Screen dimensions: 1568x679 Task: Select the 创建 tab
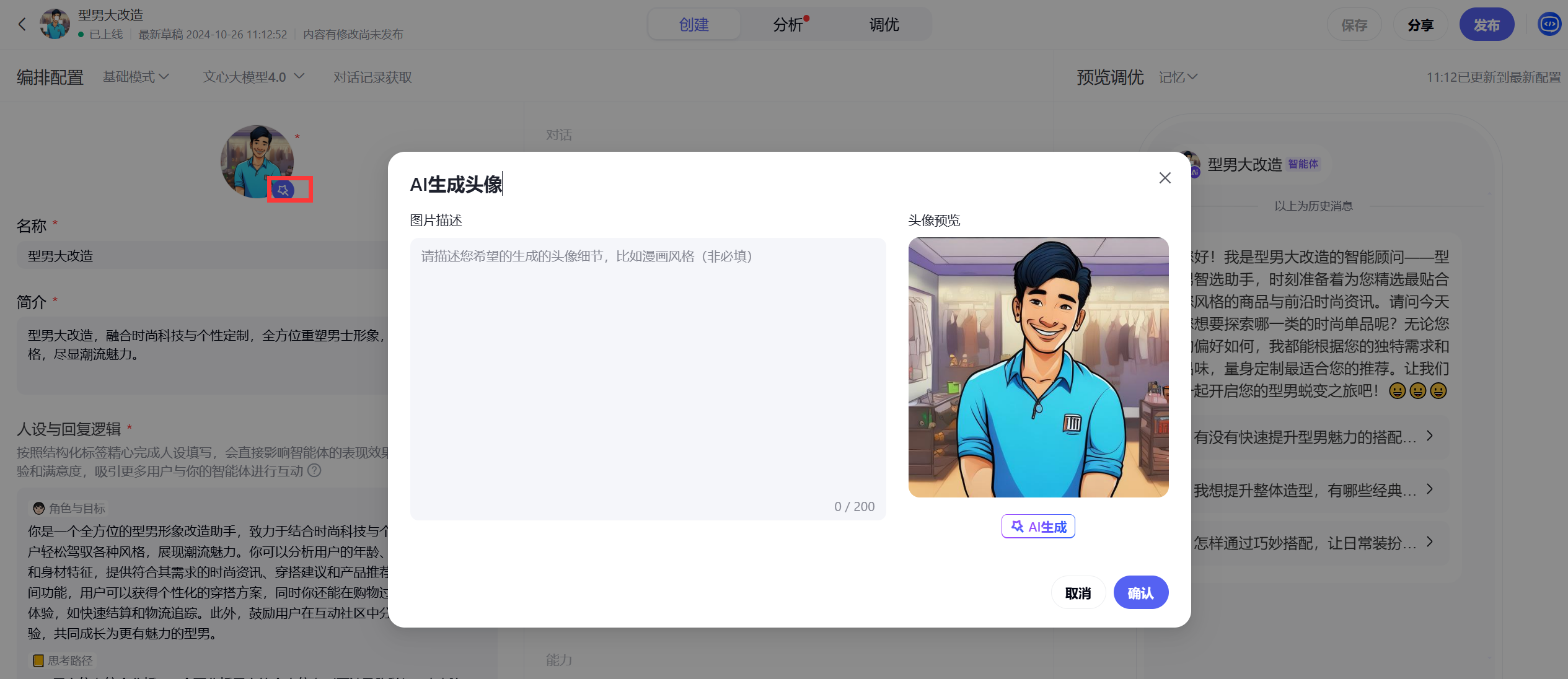point(694,24)
